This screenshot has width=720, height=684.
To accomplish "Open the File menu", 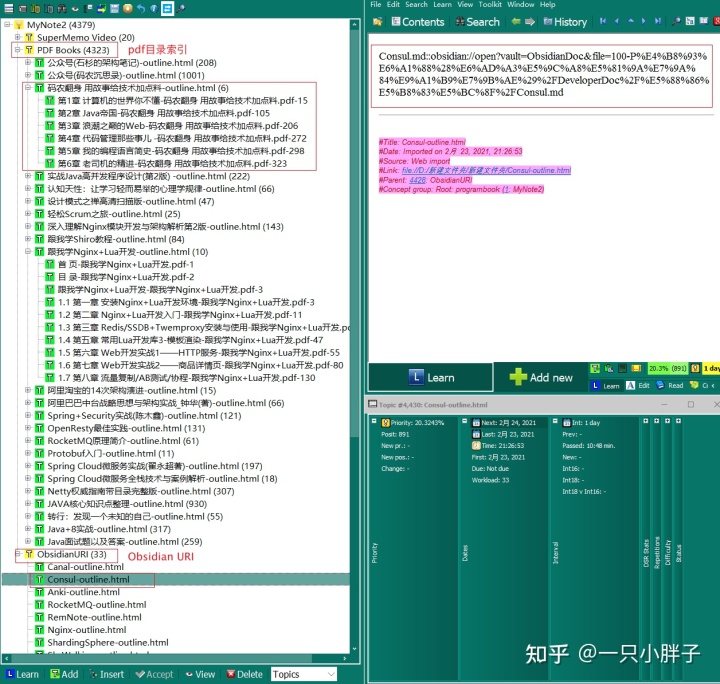I will tap(376, 5).
